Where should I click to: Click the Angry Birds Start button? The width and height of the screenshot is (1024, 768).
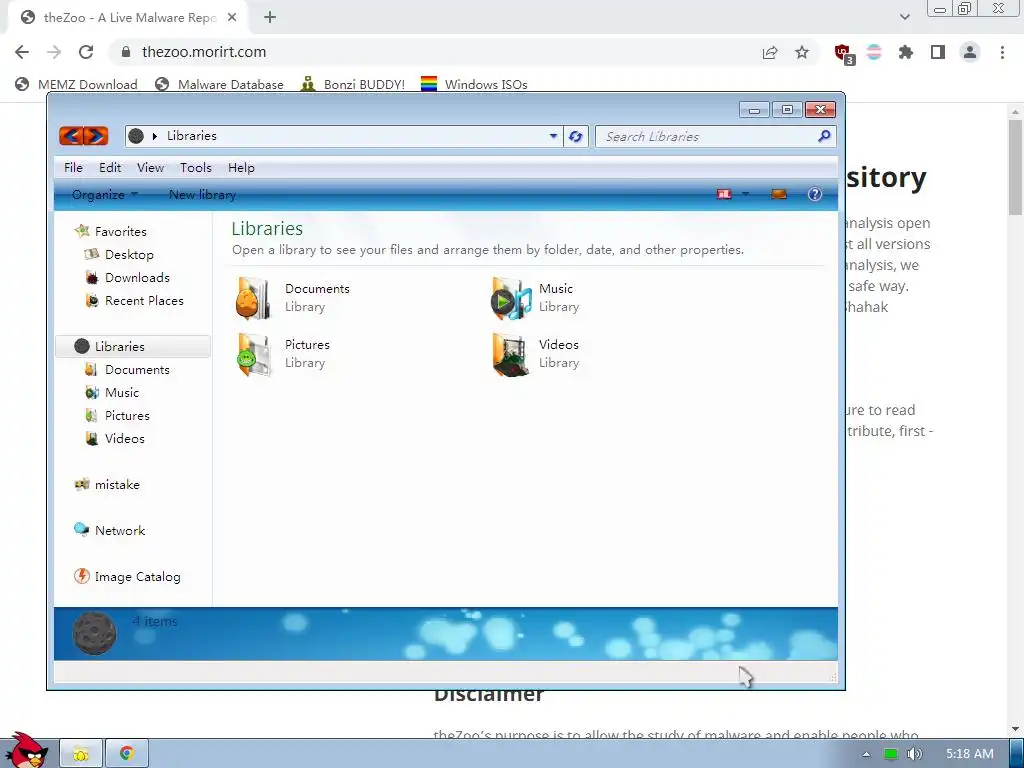pos(26,750)
